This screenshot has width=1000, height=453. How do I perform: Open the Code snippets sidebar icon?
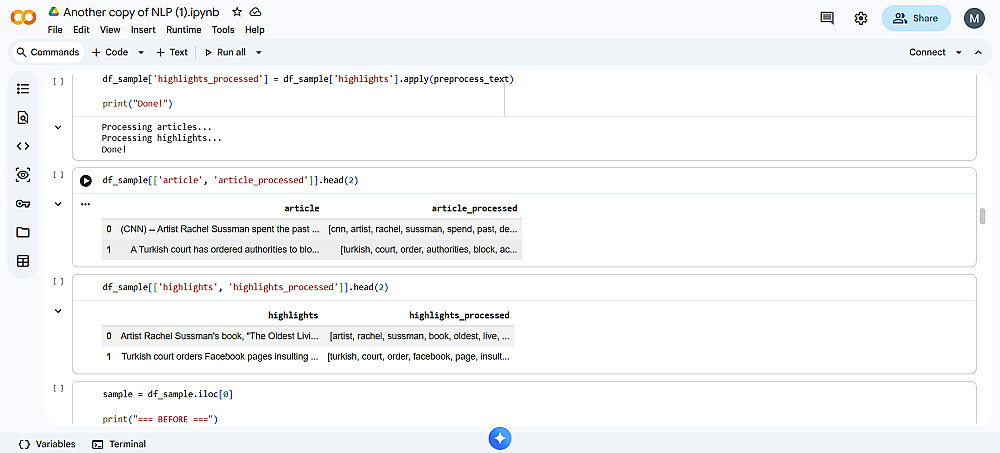23,146
